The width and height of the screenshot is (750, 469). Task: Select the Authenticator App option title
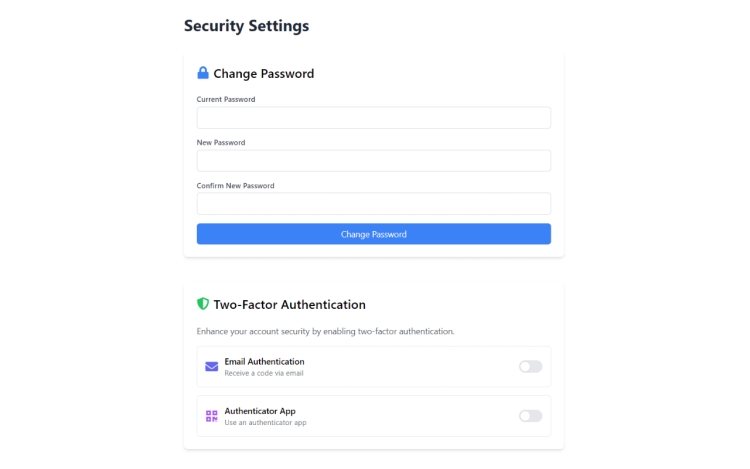click(x=260, y=411)
